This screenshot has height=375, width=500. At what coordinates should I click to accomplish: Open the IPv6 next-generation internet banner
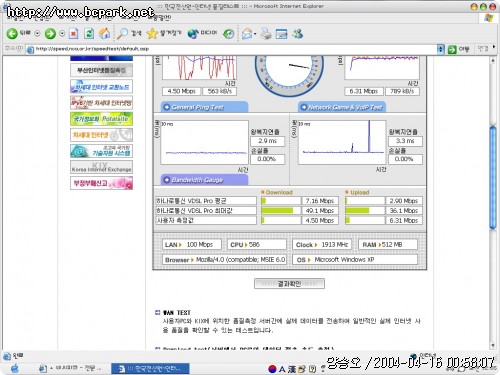pos(101,103)
